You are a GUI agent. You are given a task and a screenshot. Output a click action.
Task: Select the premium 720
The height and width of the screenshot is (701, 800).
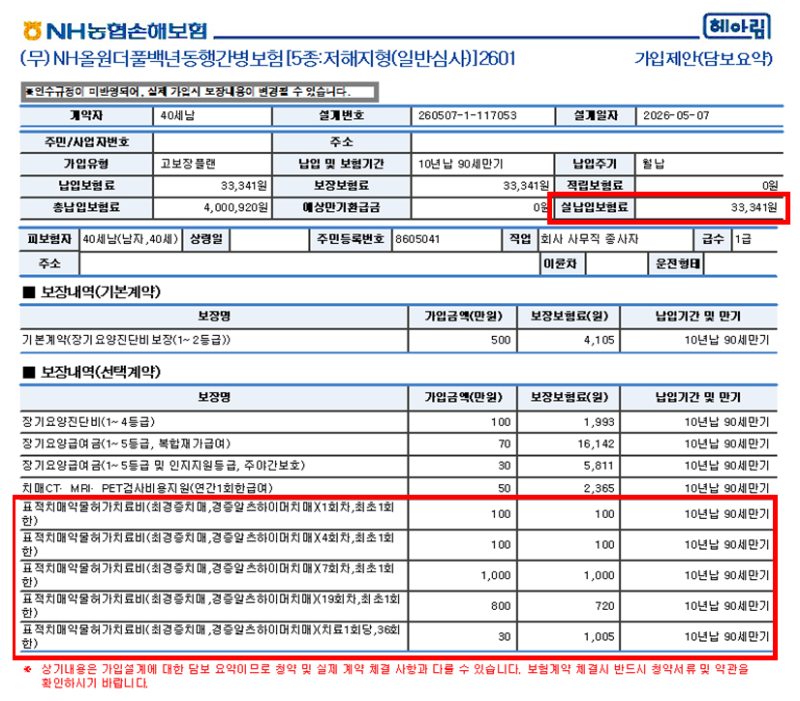pos(605,606)
